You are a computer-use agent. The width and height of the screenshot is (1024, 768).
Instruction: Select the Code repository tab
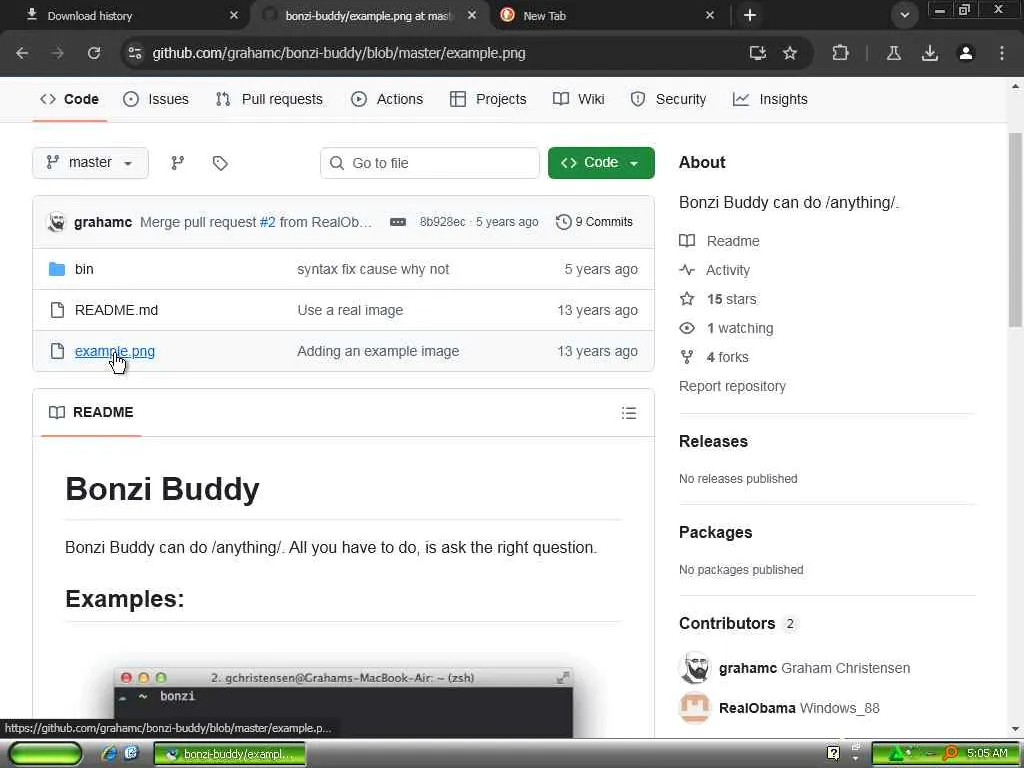point(69,99)
